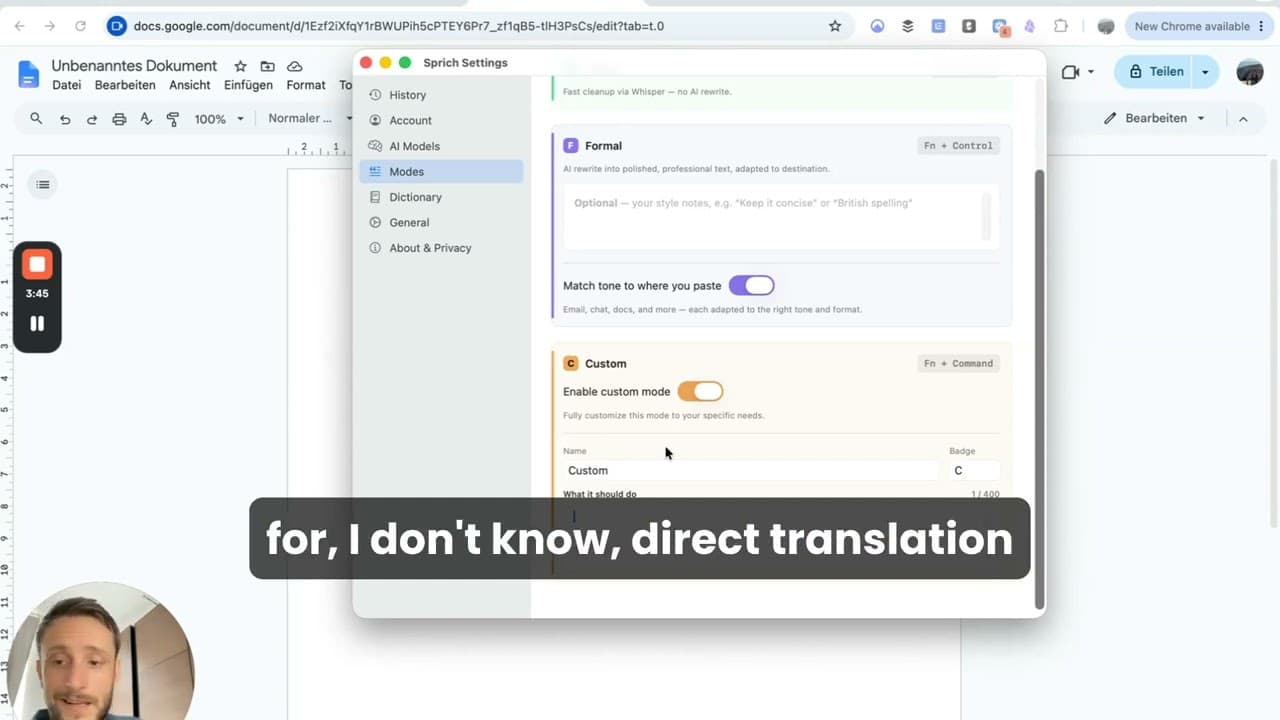Run spelling and grammar check
Screen dimensions: 1280x720
click(x=146, y=119)
